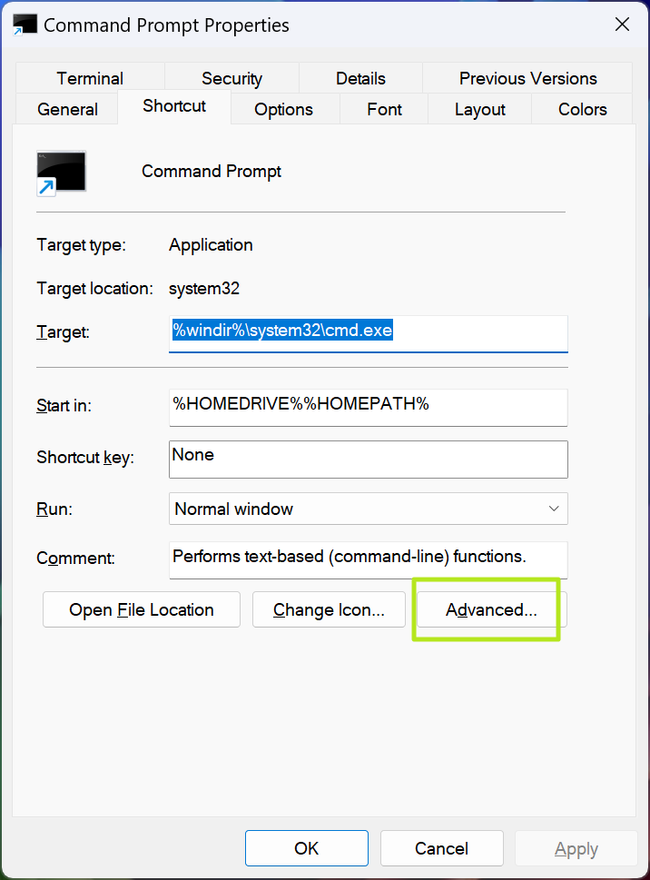
Task: Click the Command Prompt shortcut icon
Action: (61, 173)
